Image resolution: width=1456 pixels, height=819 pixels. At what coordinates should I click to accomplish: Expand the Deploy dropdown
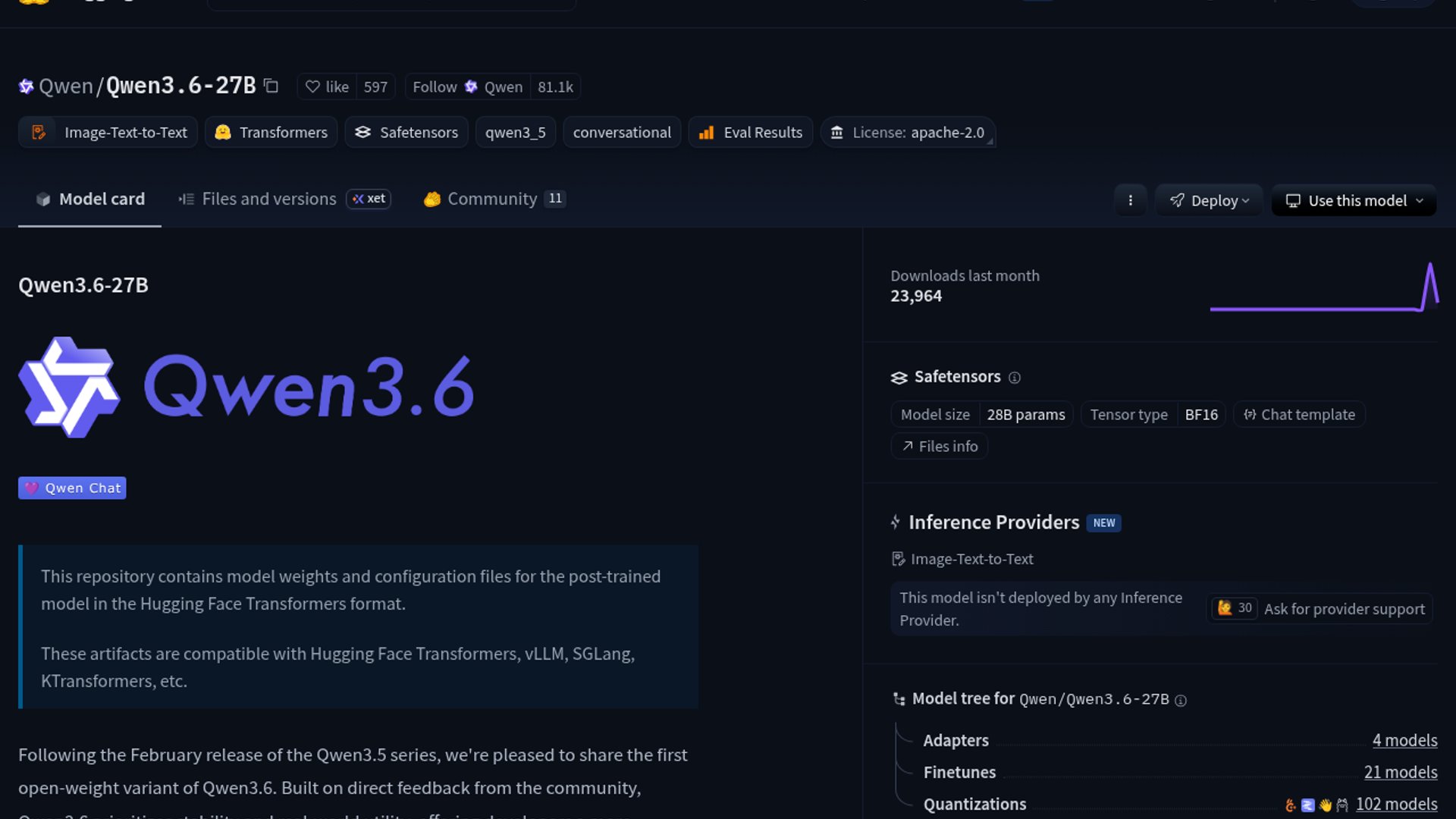(1209, 200)
